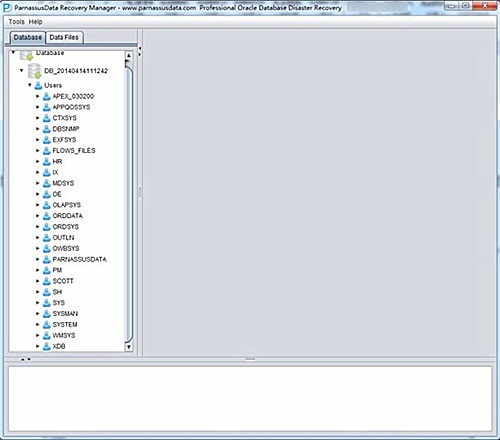Click the HR user icon

point(47,162)
